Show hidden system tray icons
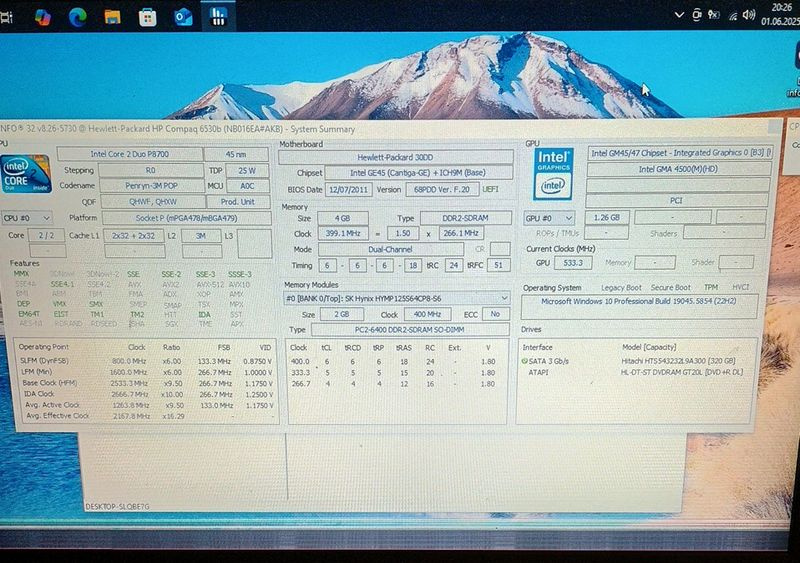 (679, 15)
